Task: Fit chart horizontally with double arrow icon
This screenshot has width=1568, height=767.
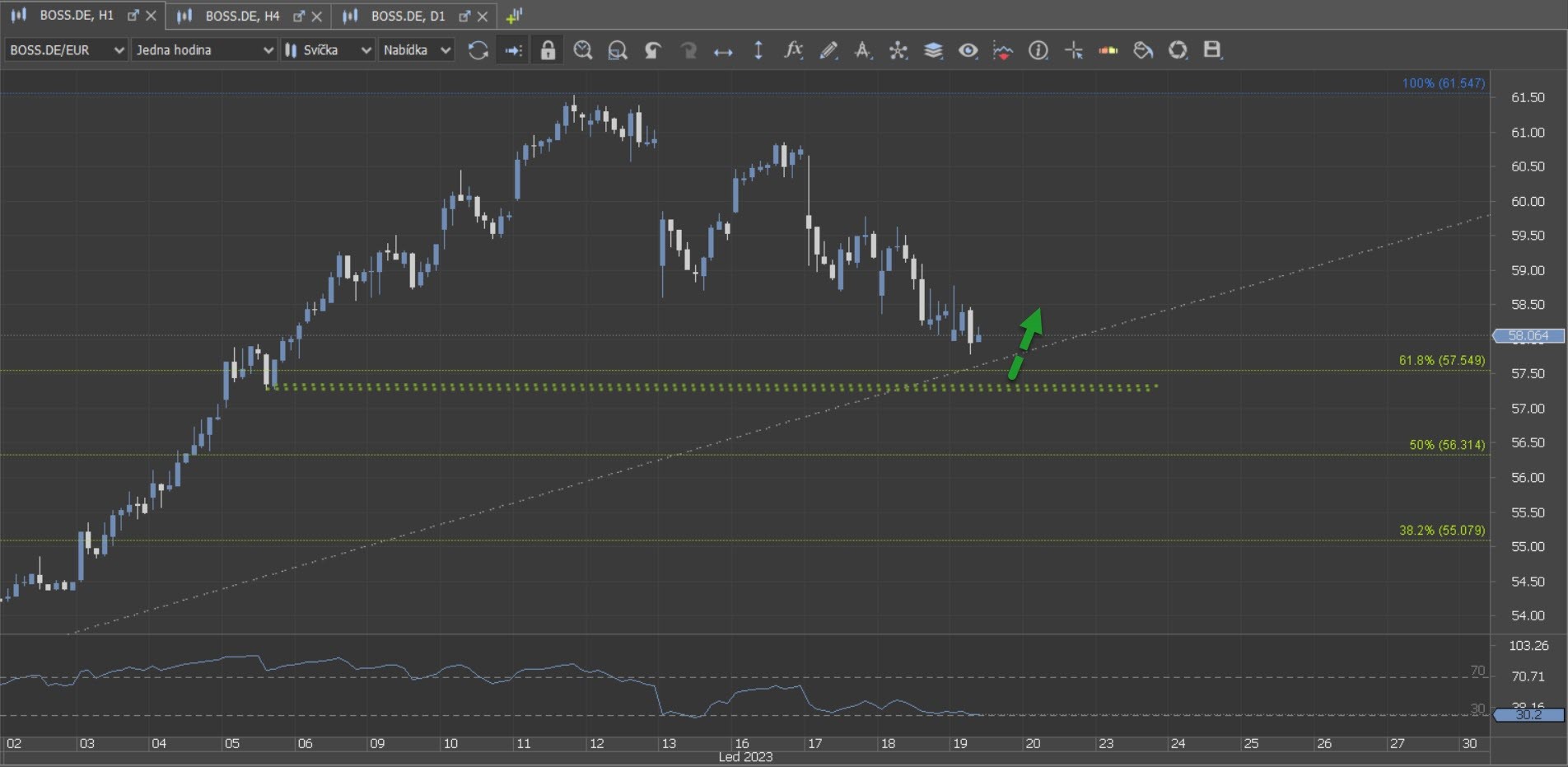Action: tap(723, 52)
